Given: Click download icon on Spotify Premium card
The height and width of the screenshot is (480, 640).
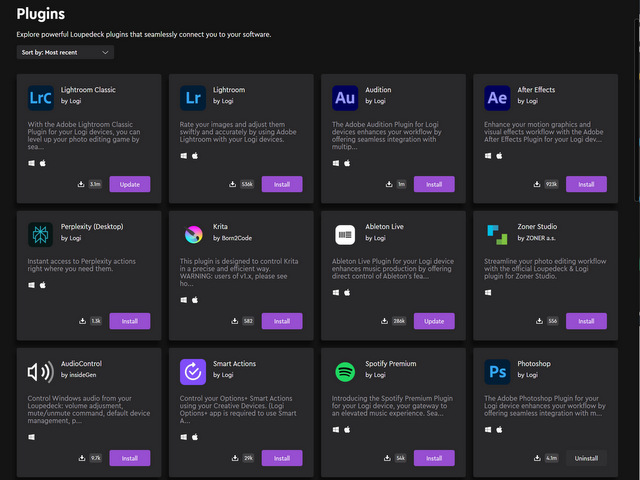Looking at the screenshot, I should pyautogui.click(x=387, y=458).
